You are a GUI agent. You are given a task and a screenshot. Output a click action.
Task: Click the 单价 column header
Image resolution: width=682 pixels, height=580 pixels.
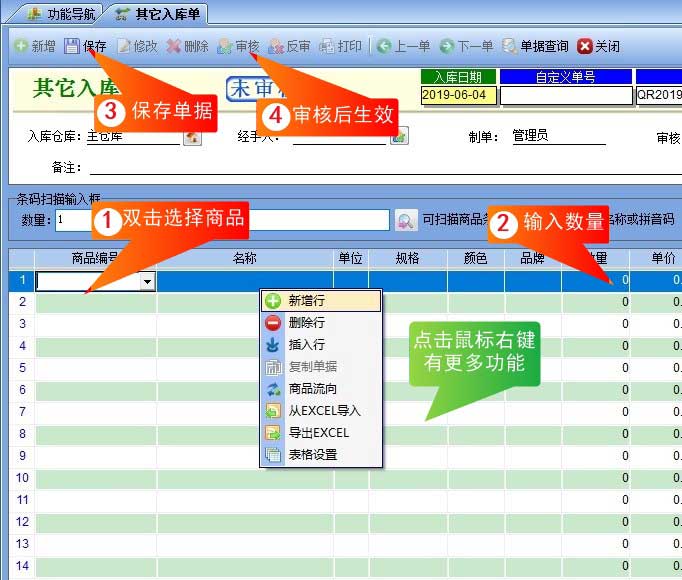click(656, 258)
